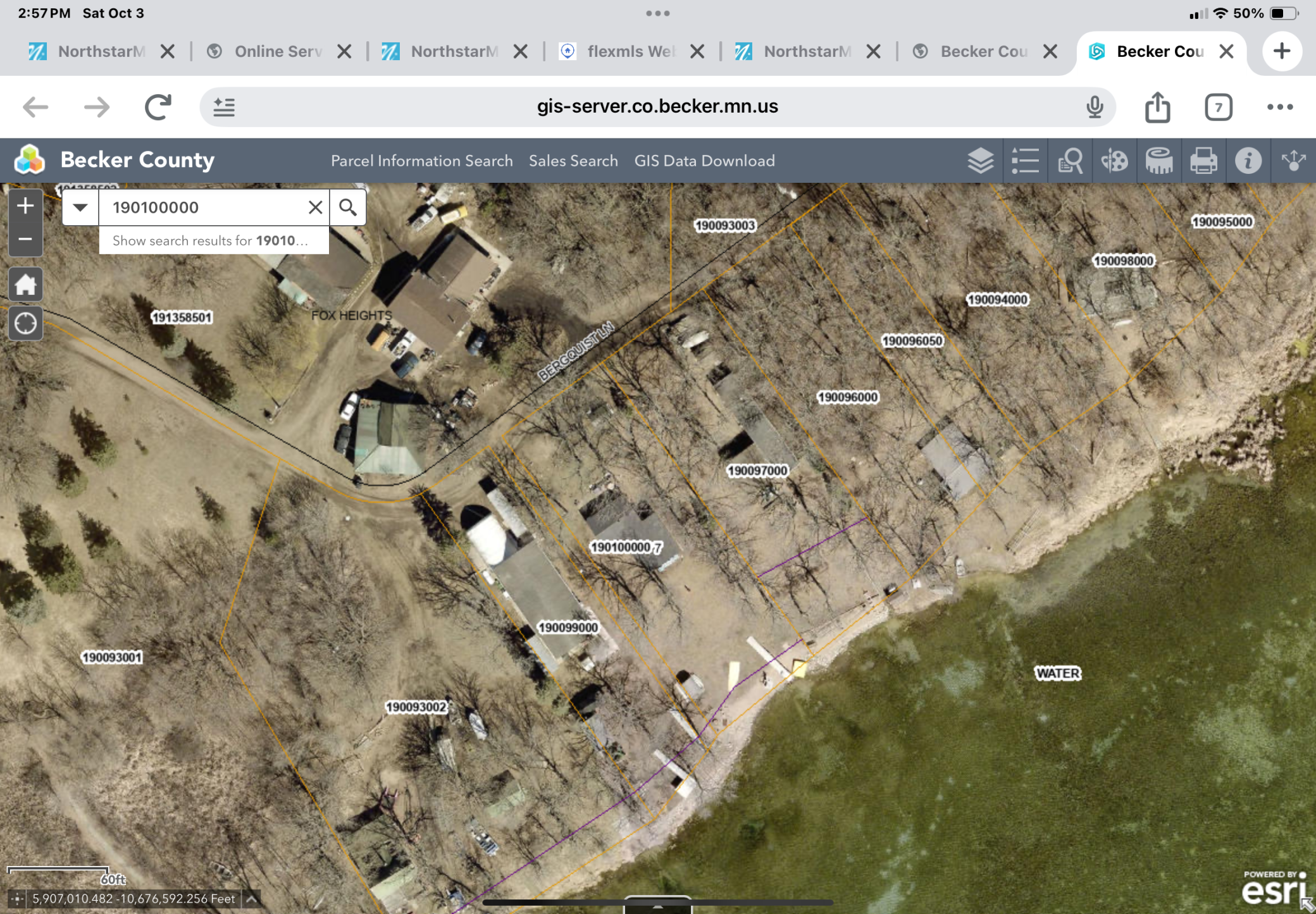The width and height of the screenshot is (1316, 914).
Task: Open Parcel Information Search
Action: (x=421, y=161)
